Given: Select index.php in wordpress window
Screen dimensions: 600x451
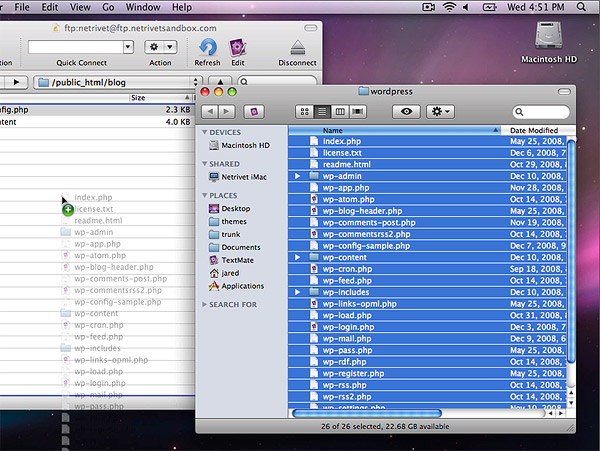Looking at the screenshot, I should (x=427, y=141).
